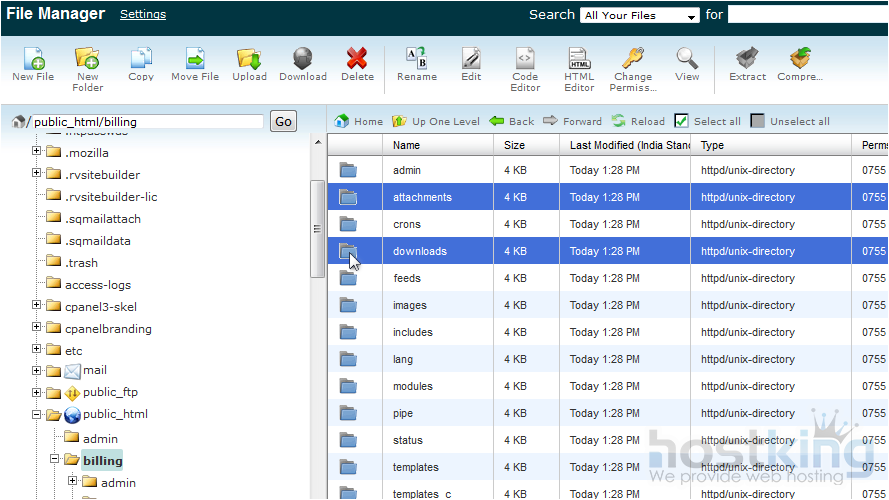Click the New File icon

tap(33, 59)
